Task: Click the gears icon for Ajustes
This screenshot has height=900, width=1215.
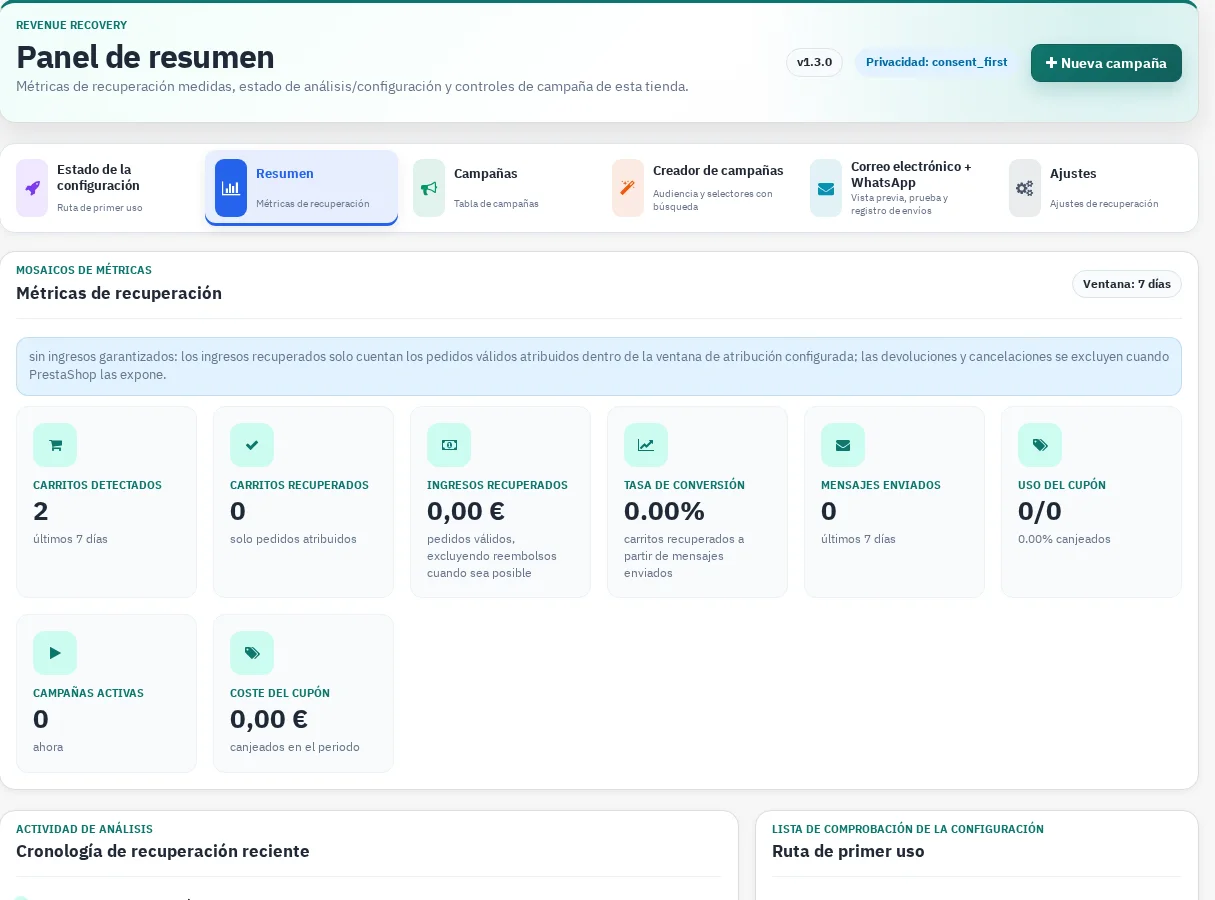Action: (x=1025, y=188)
